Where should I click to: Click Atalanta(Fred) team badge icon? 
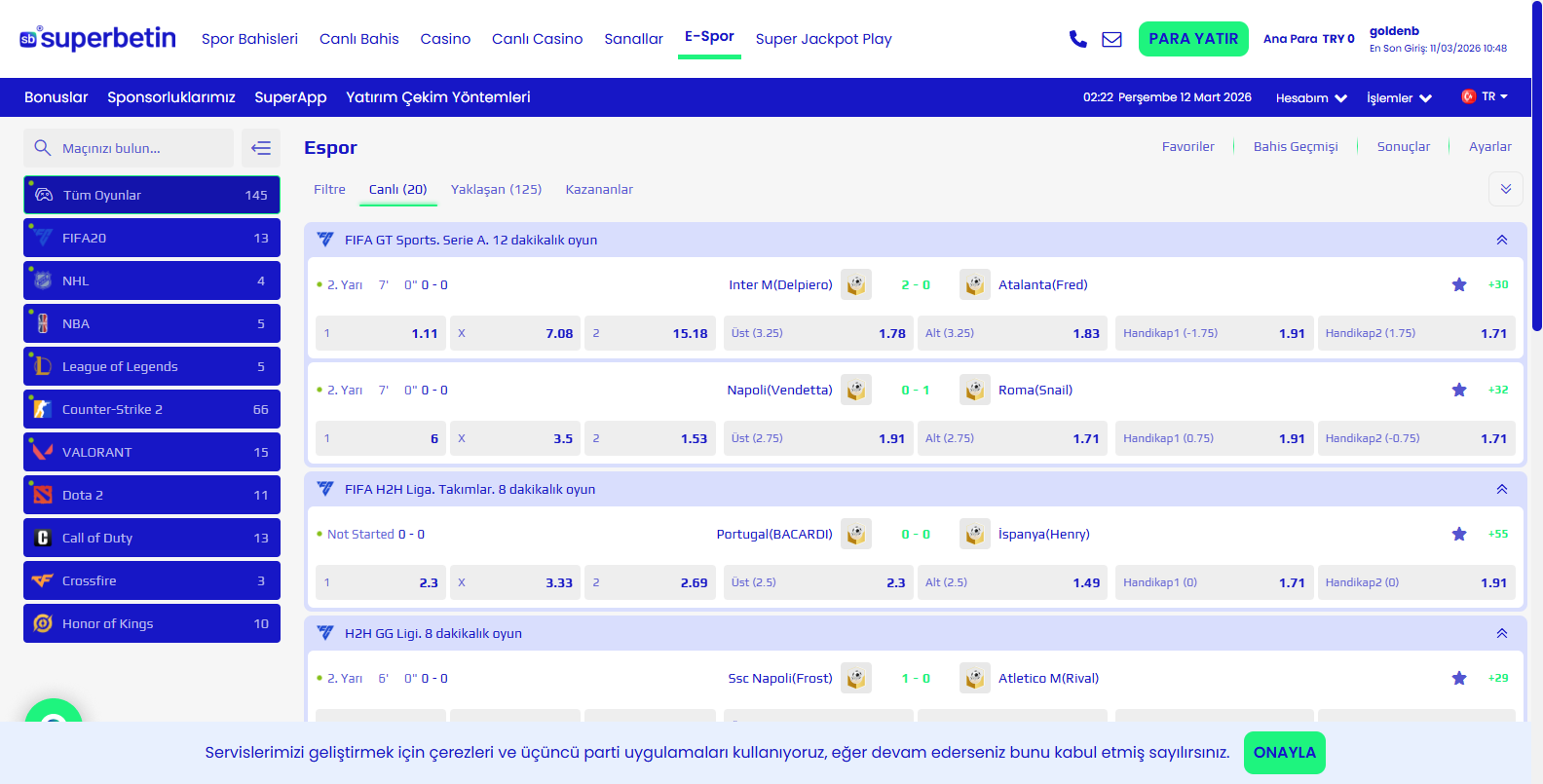coord(975,284)
